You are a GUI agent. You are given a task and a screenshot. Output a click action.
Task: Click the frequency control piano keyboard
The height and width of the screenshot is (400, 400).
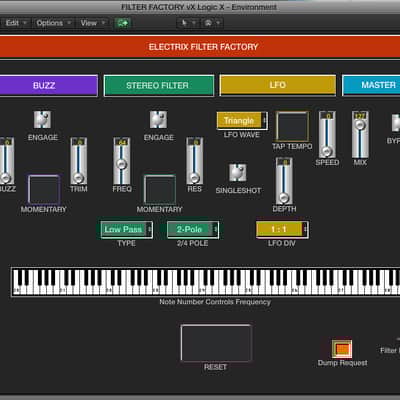click(206, 282)
